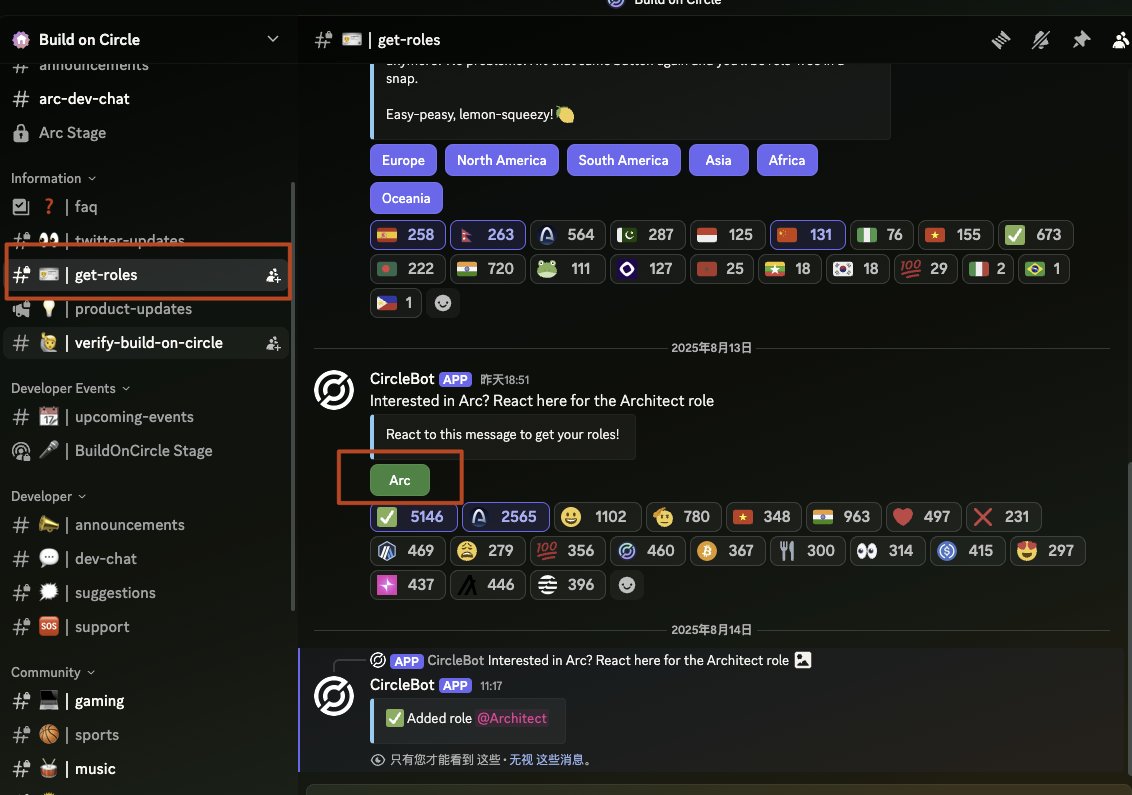The image size is (1132, 795).
Task: Click the Oceania role button
Action: (406, 199)
